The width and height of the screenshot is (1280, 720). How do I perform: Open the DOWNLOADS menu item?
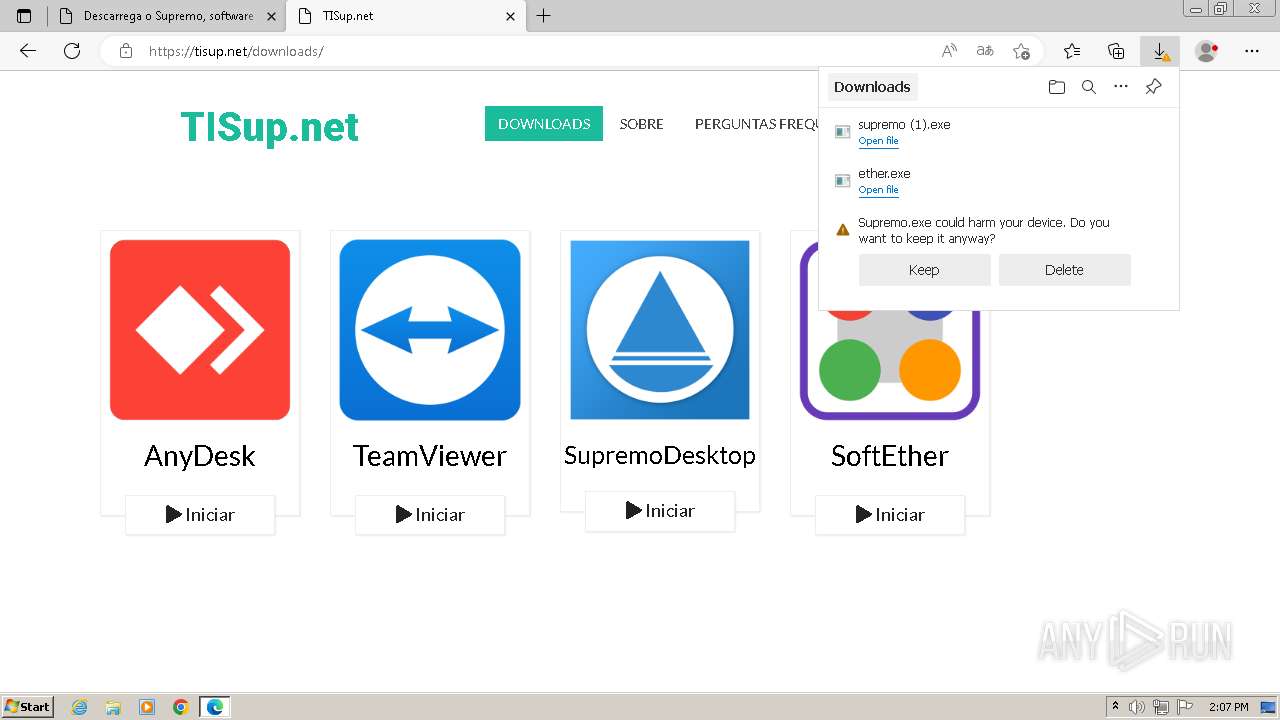coord(544,124)
